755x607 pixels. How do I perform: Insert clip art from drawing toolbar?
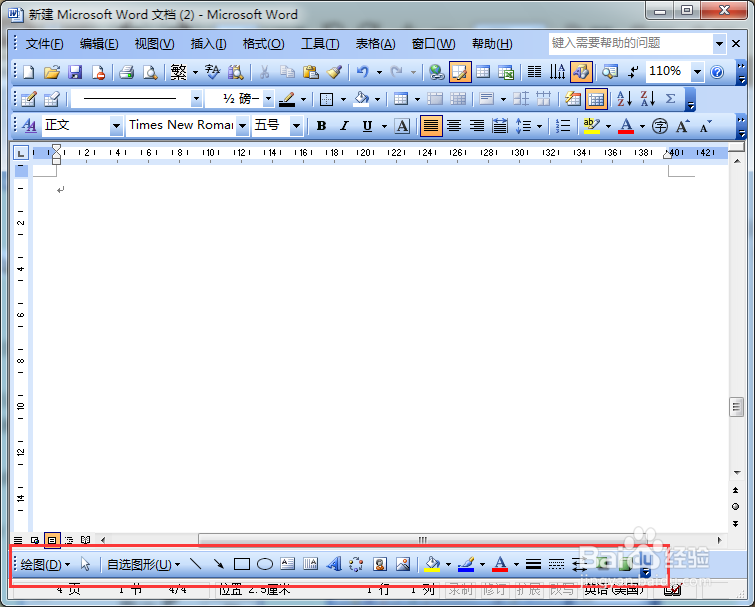click(x=380, y=564)
